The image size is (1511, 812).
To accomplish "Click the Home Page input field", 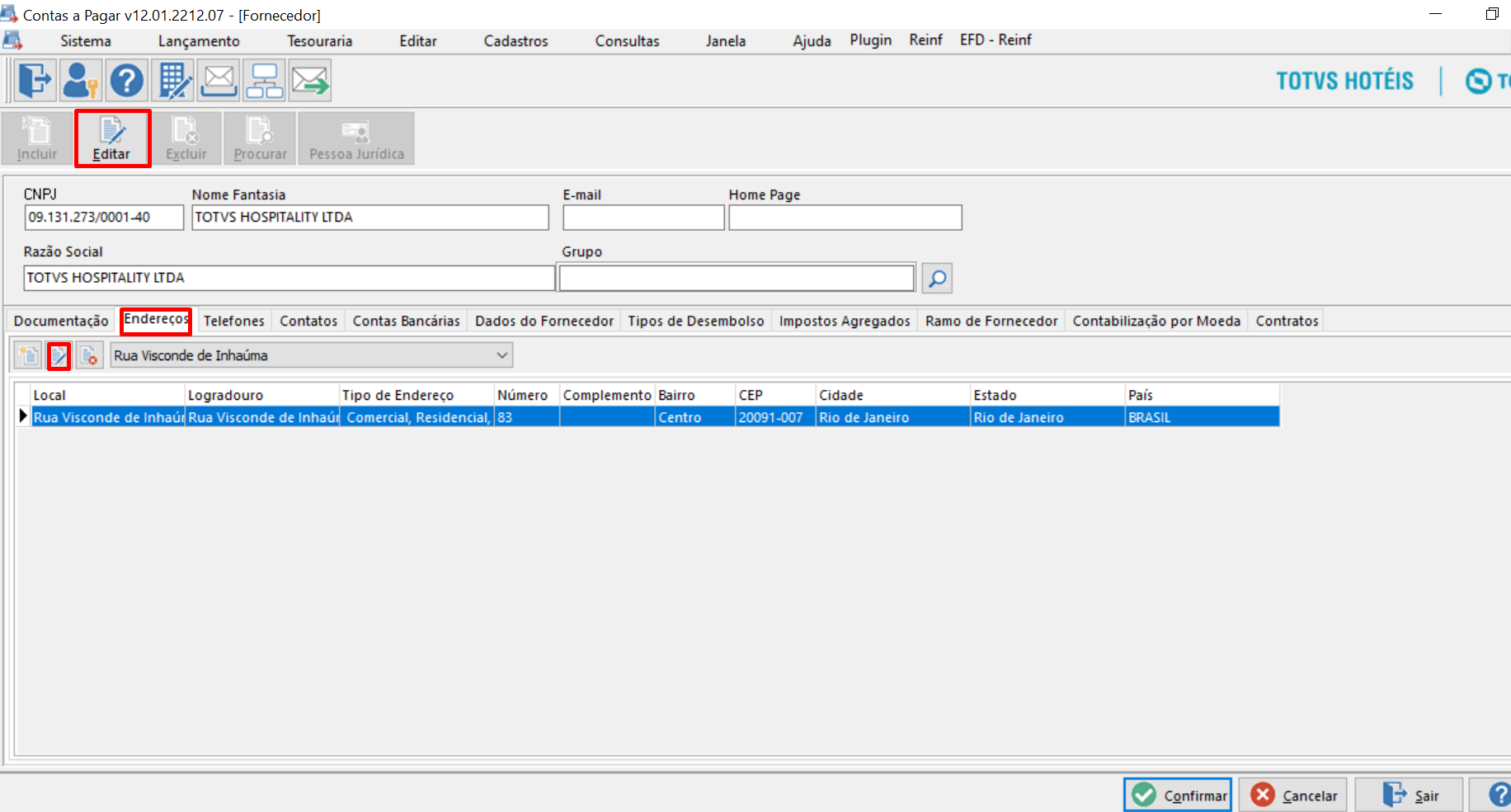I will pos(845,218).
